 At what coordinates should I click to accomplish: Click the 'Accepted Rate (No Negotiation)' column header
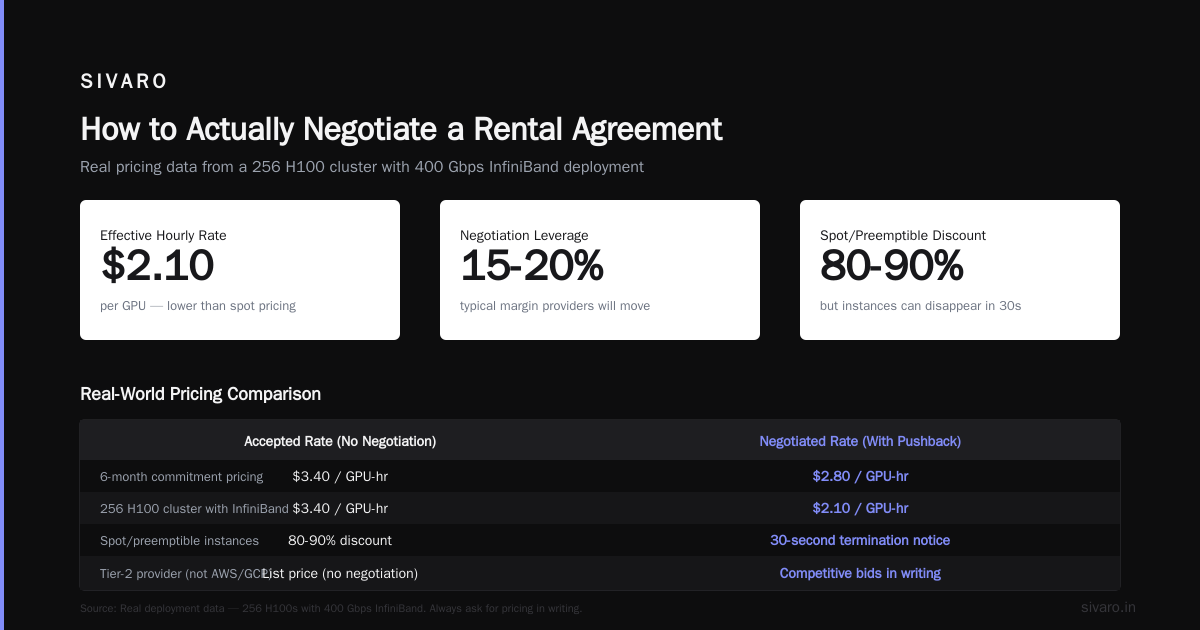[340, 441]
